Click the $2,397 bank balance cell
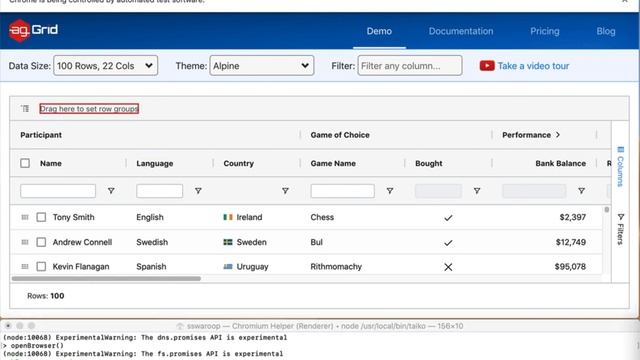Screen dimensions: 640x360 573,217
